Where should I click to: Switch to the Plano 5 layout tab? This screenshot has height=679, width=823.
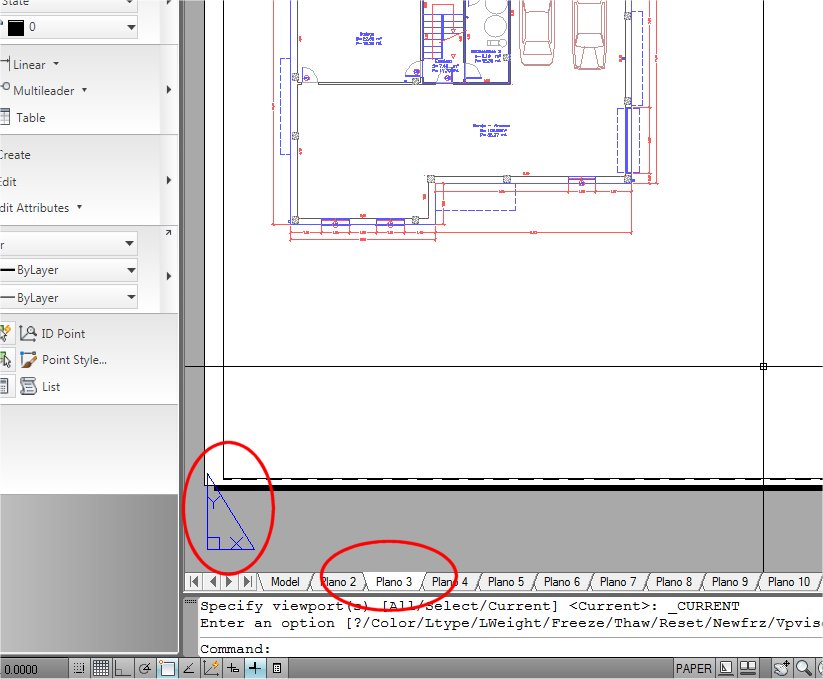(x=505, y=582)
